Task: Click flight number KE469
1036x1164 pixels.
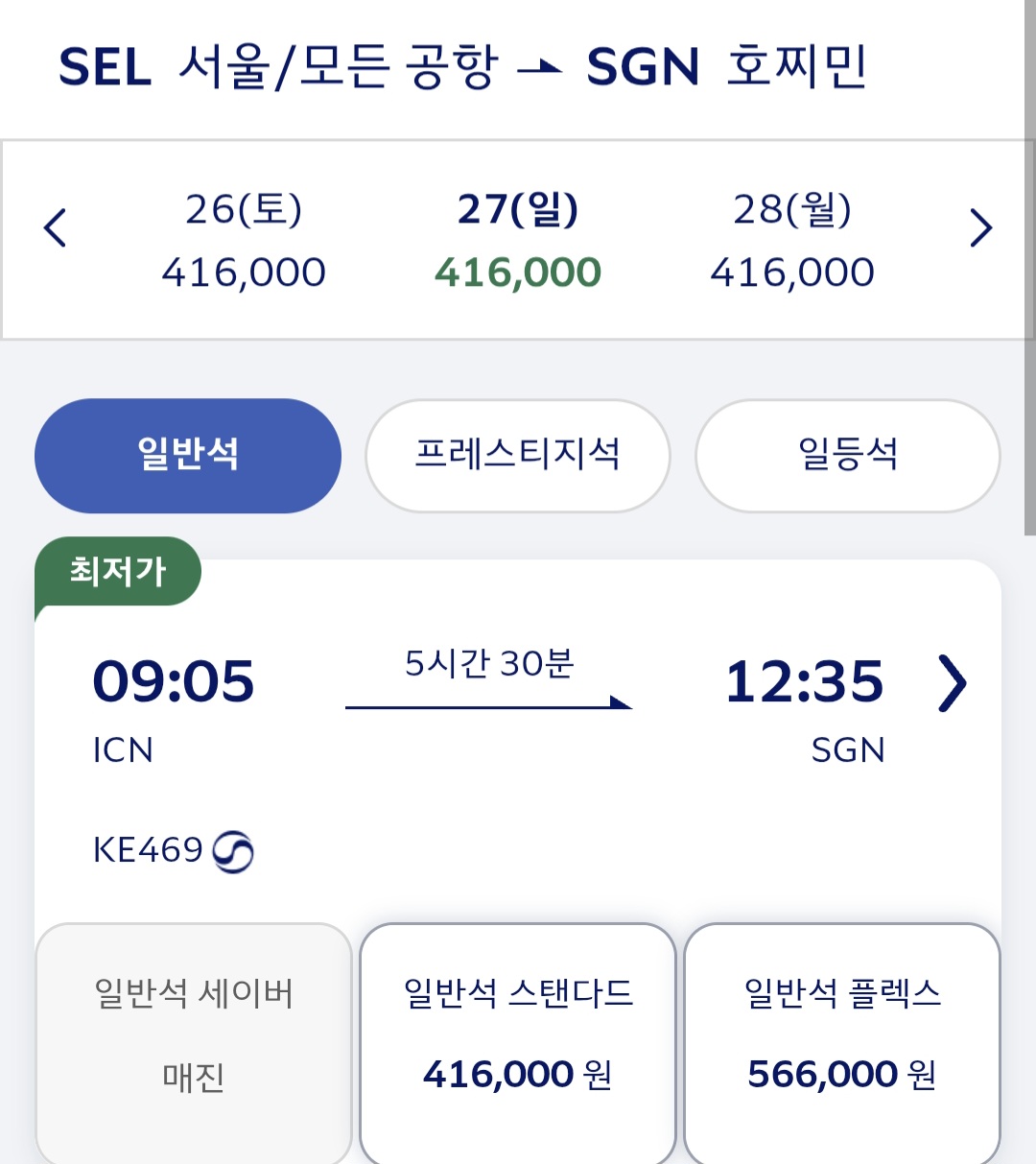Action: click(148, 850)
